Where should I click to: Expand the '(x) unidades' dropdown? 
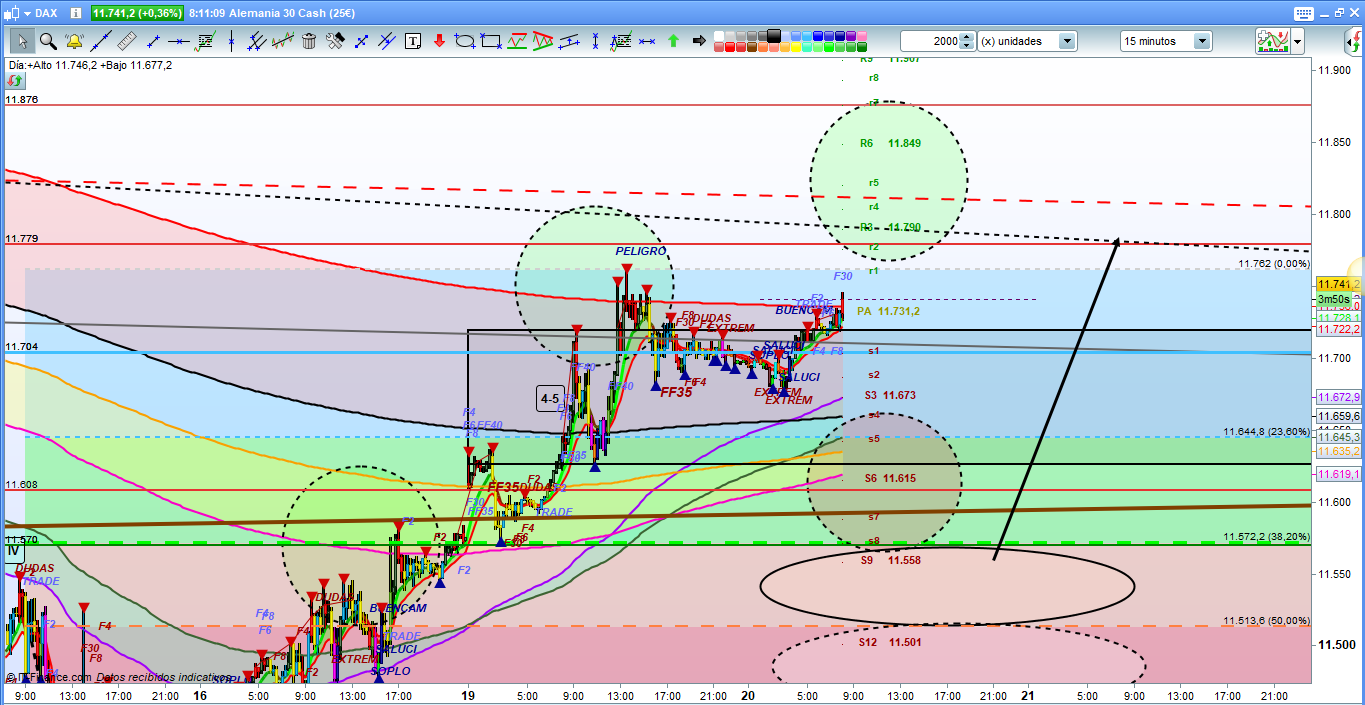[1067, 41]
